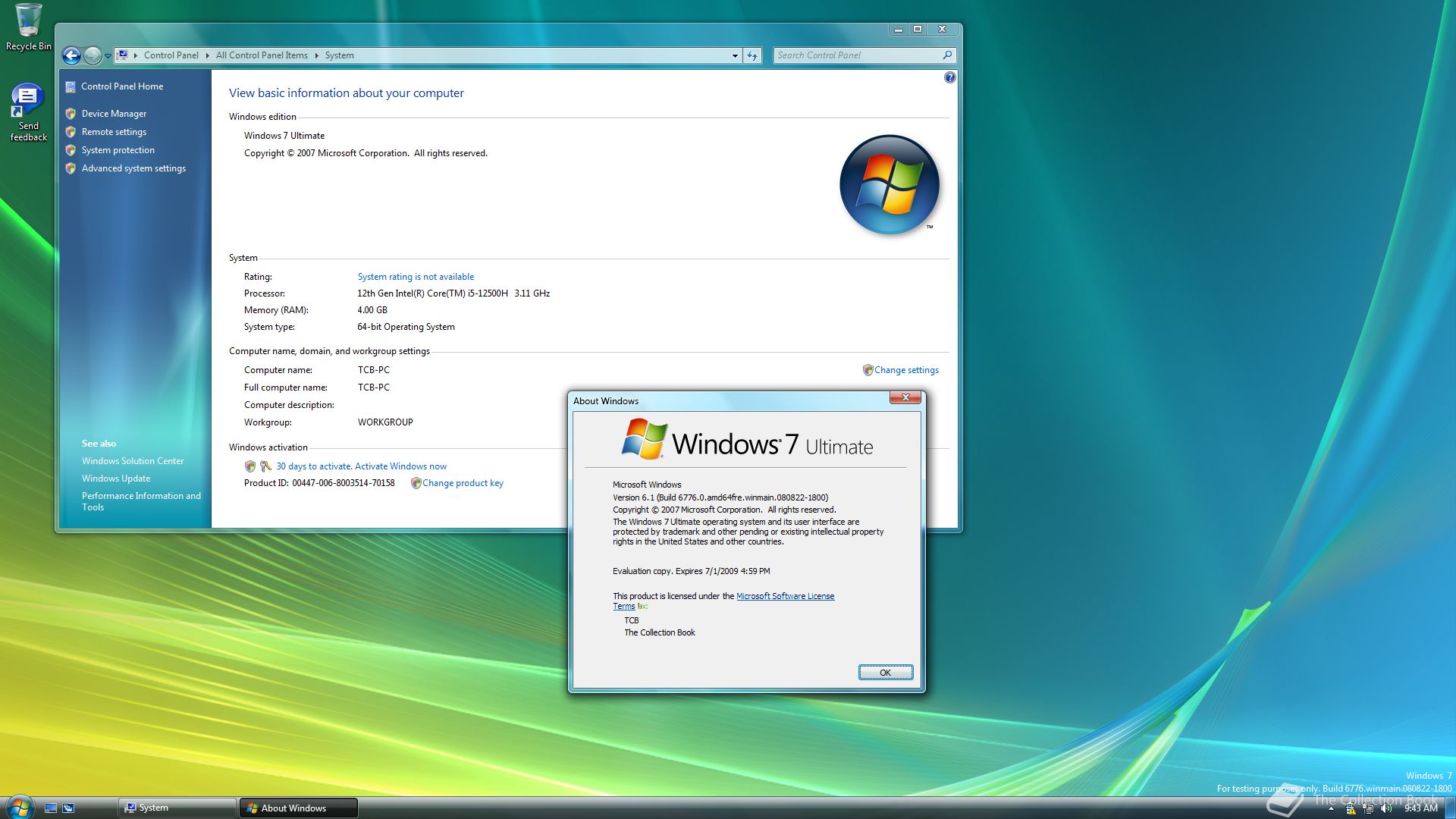The height and width of the screenshot is (819, 1456).
Task: Open Windows Solution Center under See also
Action: [x=133, y=461]
